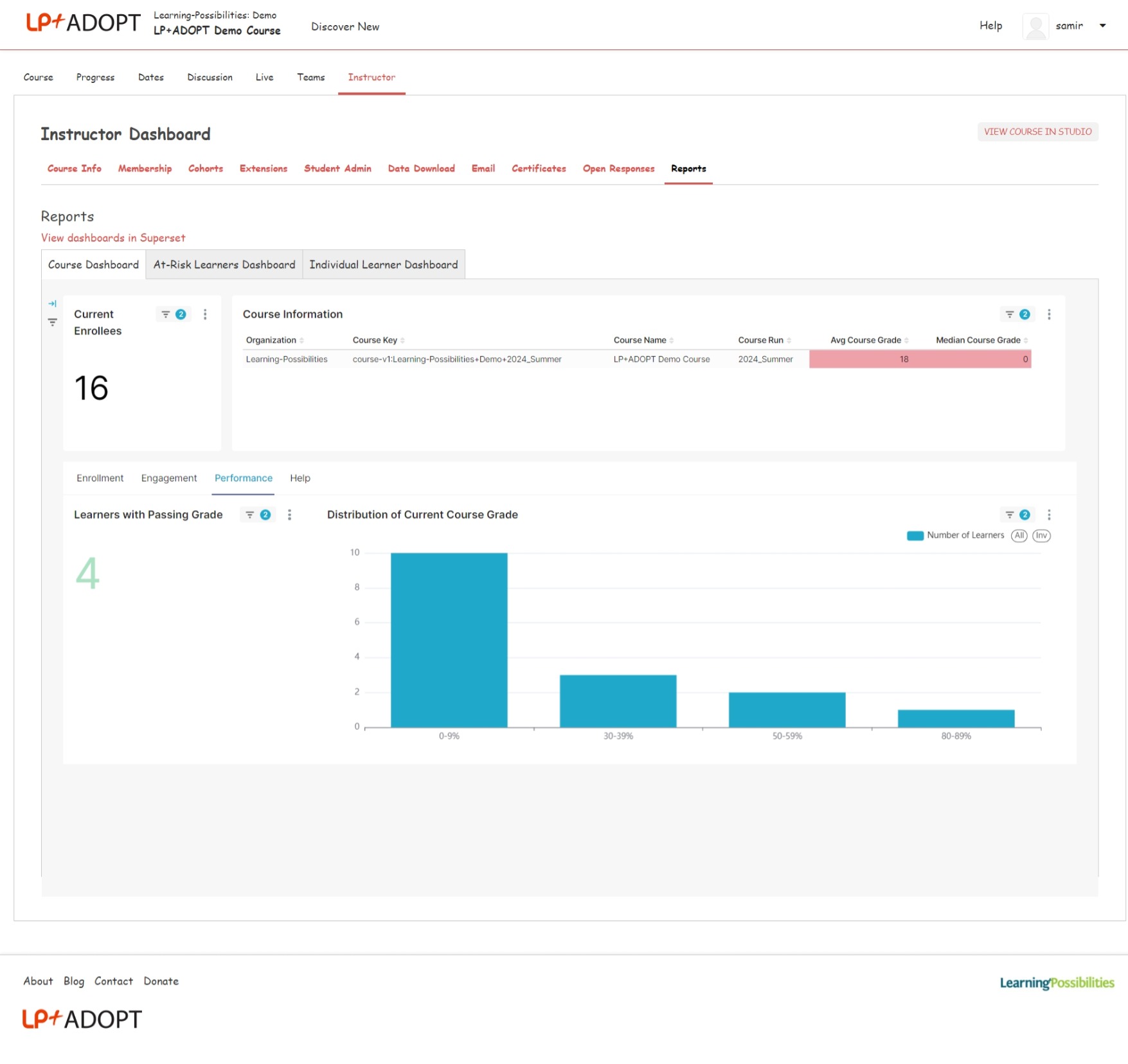
Task: Open Student Admin section
Action: pos(337,168)
